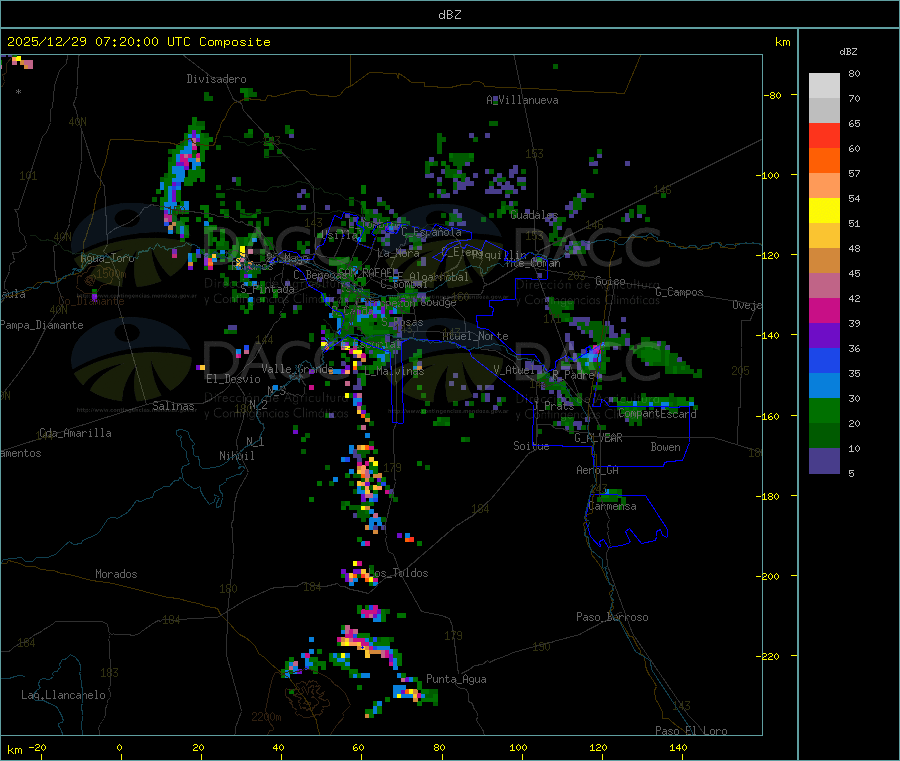This screenshot has width=900, height=761.
Task: Pick the 39 dBZ magenta legend swatch
Action: coord(824,310)
